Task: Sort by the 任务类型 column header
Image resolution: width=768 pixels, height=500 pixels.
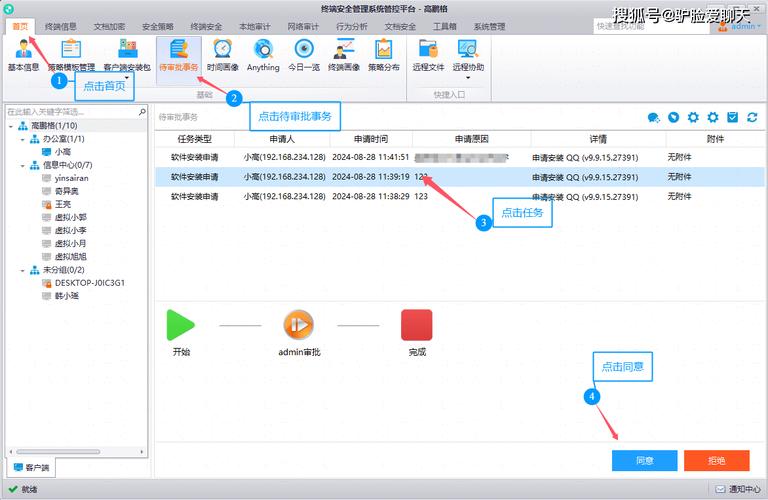Action: coord(194,139)
